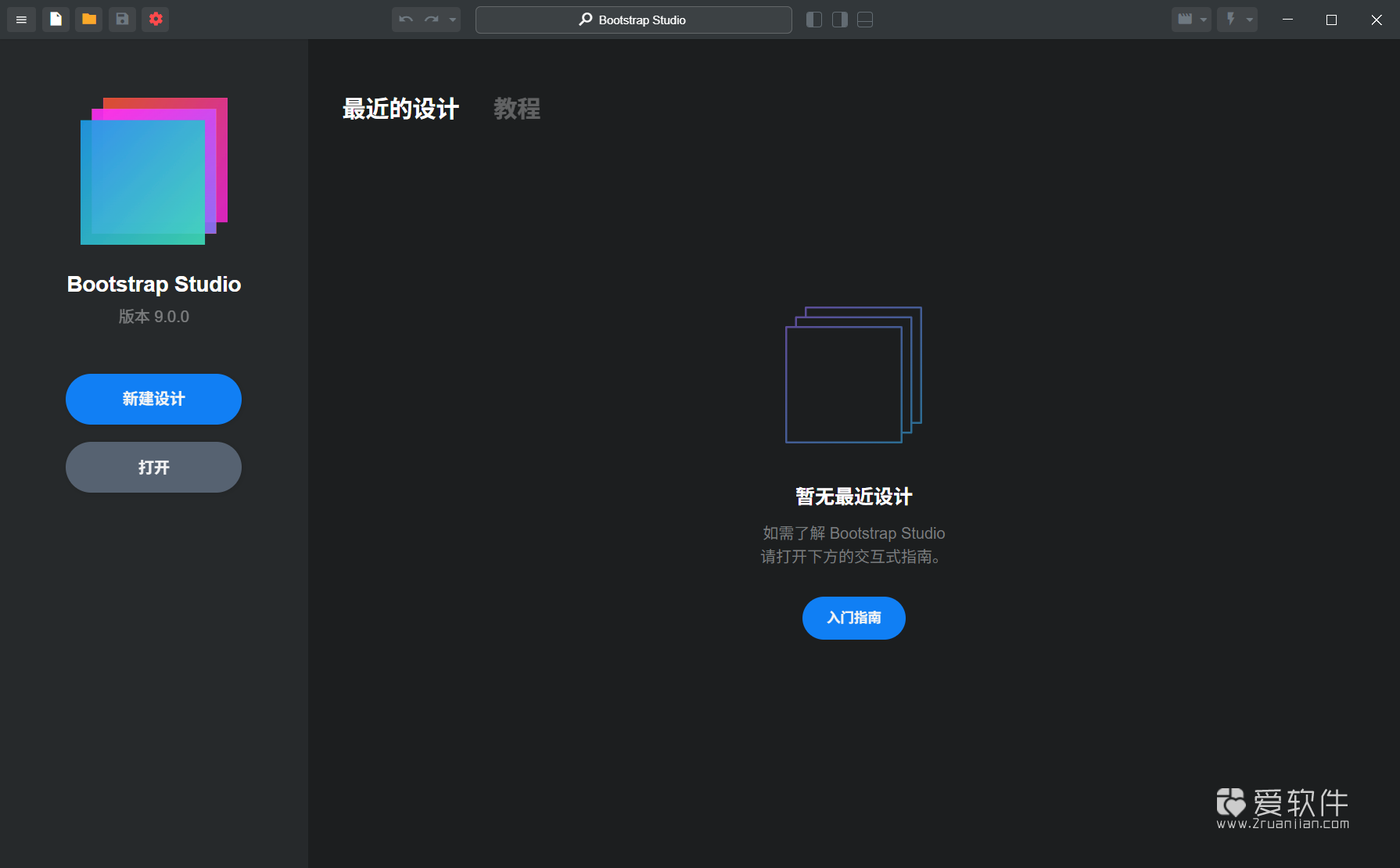Click the 入门指南 button
The image size is (1400, 868).
(x=854, y=618)
